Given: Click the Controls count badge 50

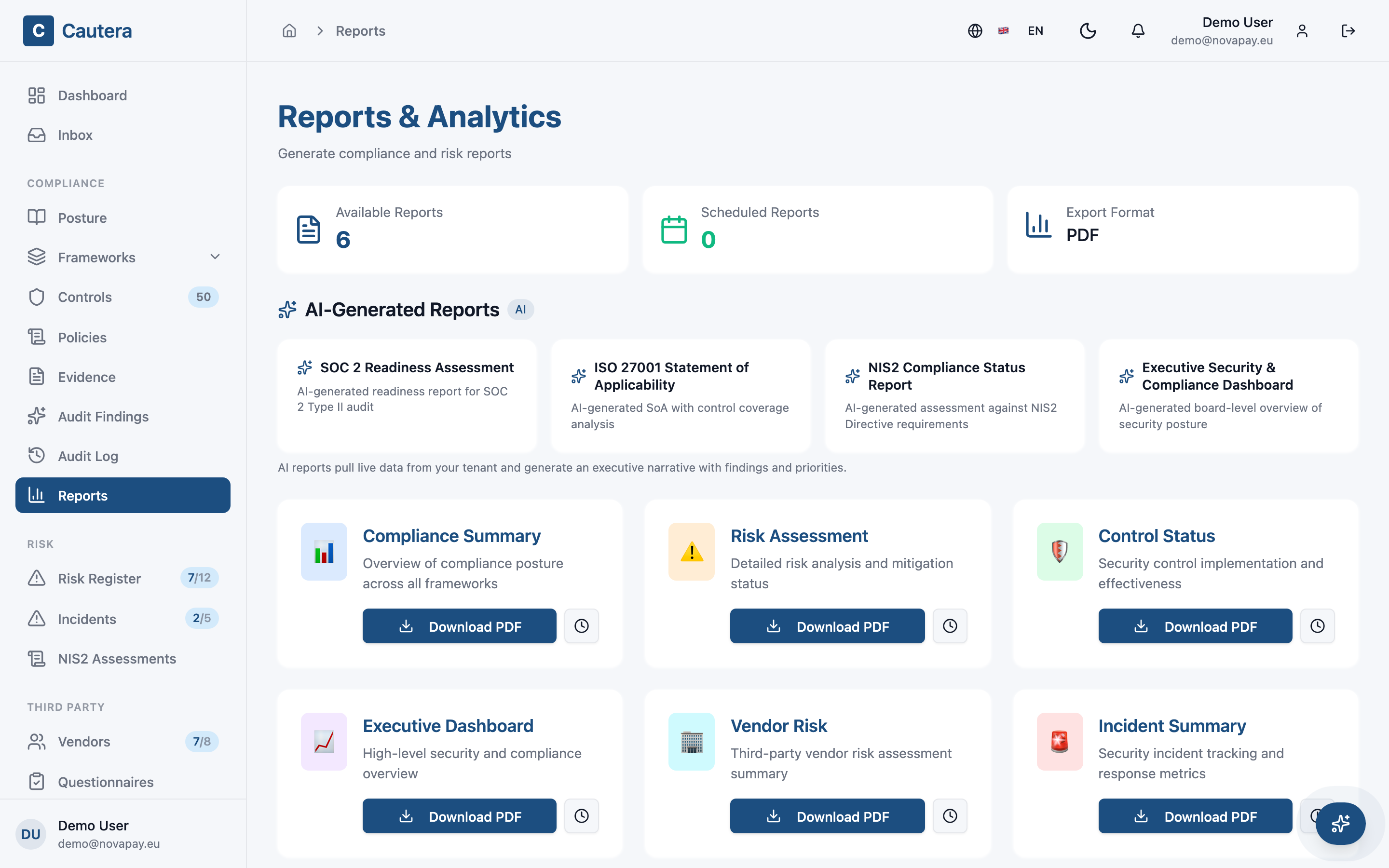Looking at the screenshot, I should [203, 297].
